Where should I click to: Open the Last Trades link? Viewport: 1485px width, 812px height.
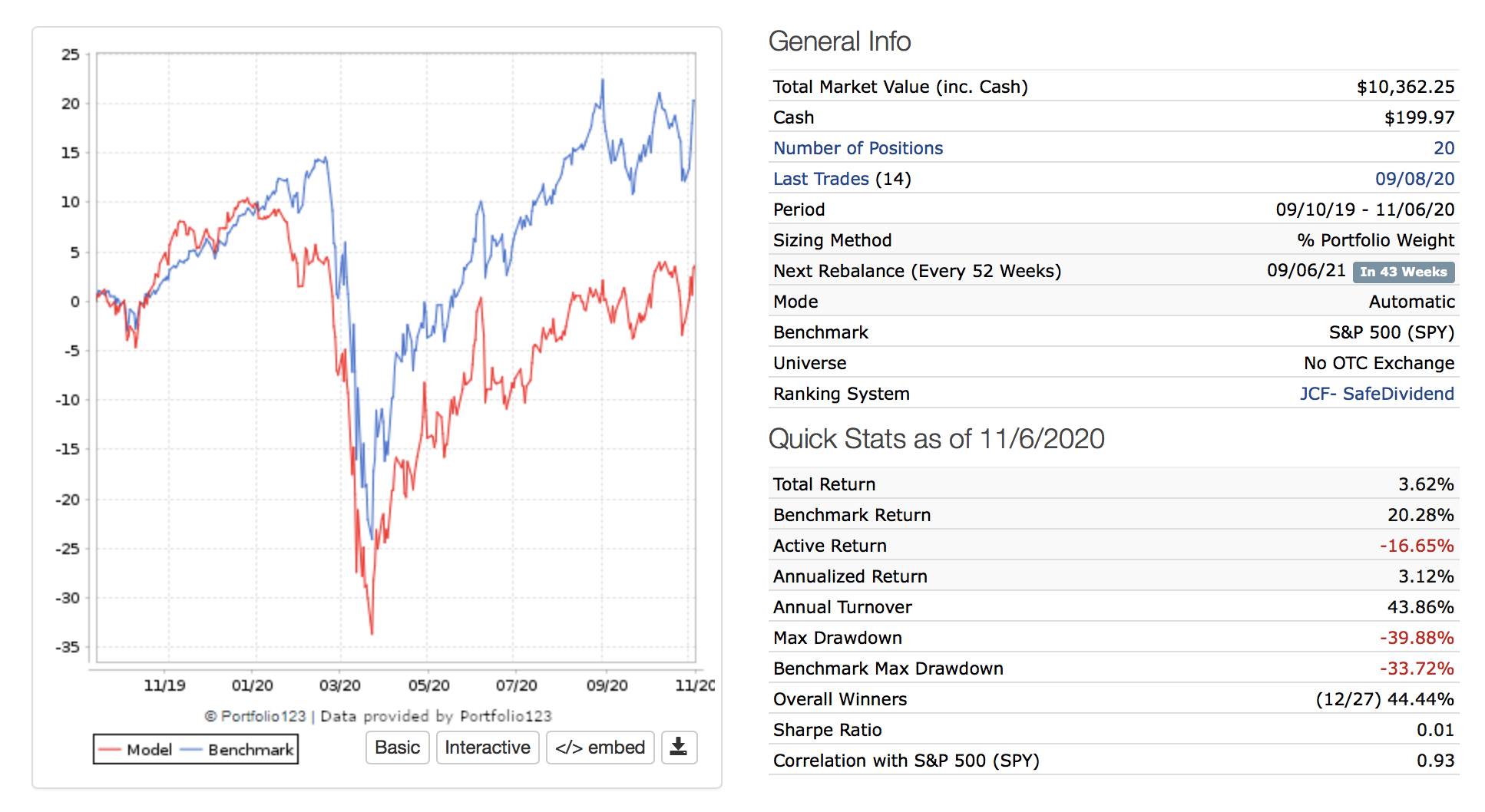pyautogui.click(x=821, y=179)
